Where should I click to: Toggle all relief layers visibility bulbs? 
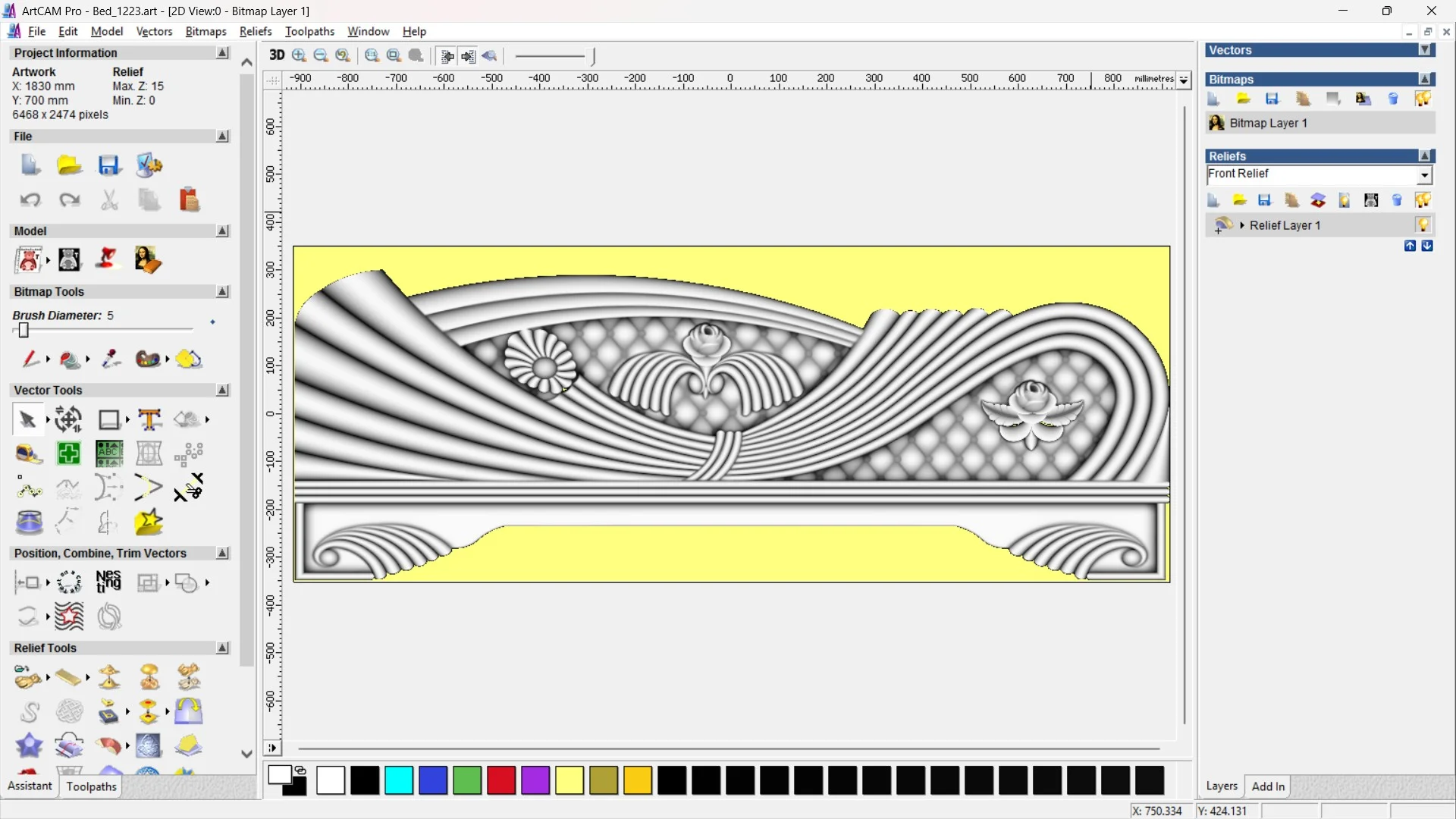click(1423, 200)
